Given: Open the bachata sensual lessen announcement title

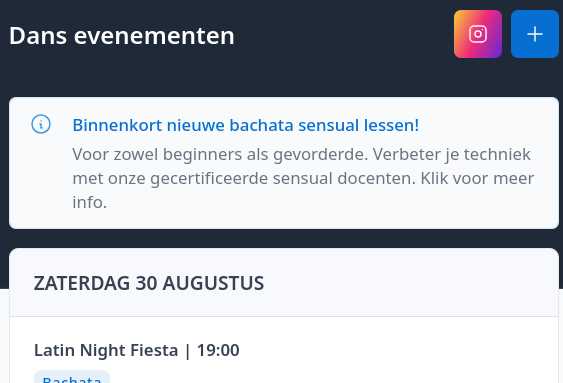Looking at the screenshot, I should coord(246,125).
